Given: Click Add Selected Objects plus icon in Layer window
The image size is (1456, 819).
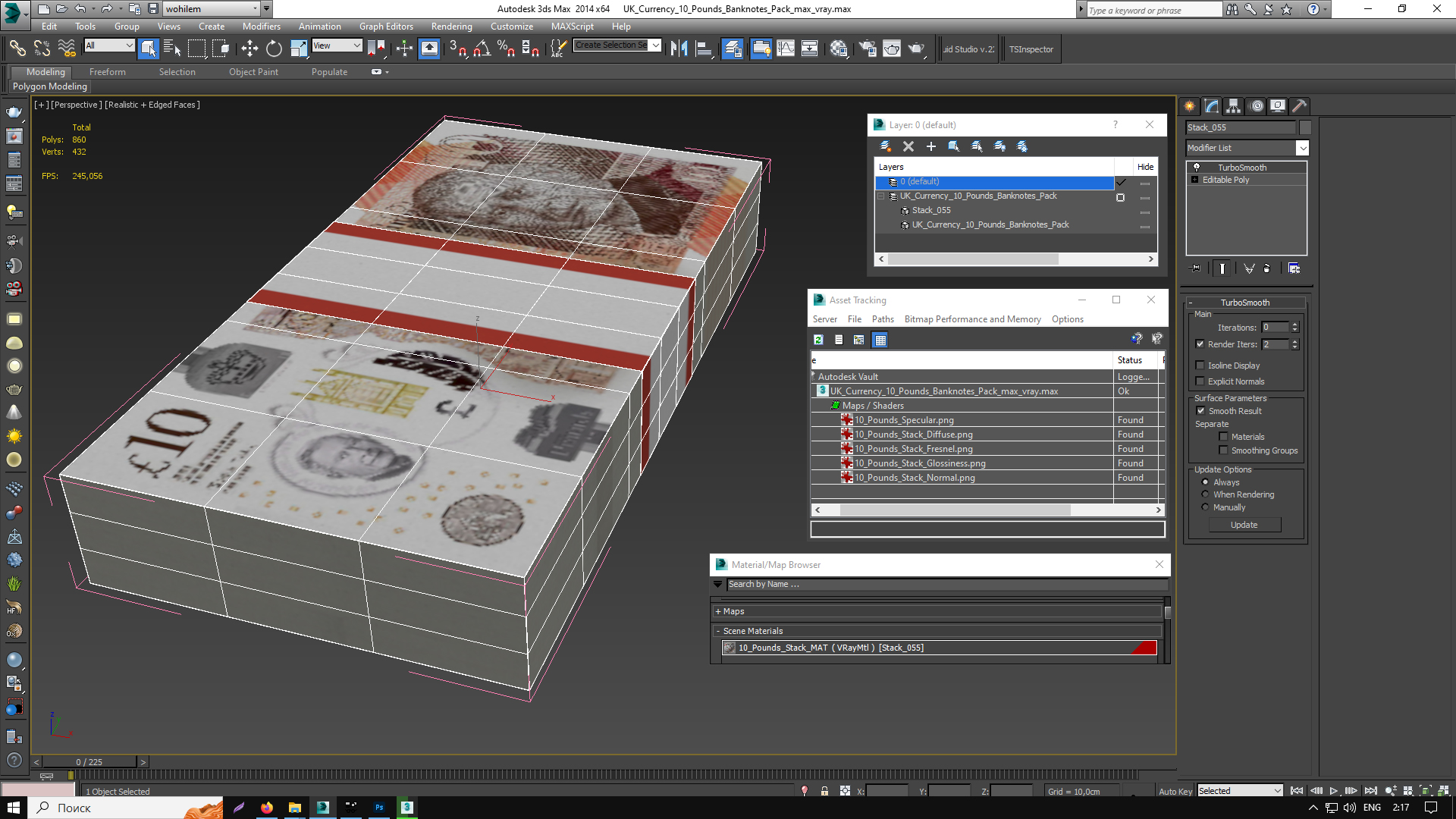Looking at the screenshot, I should tap(931, 146).
